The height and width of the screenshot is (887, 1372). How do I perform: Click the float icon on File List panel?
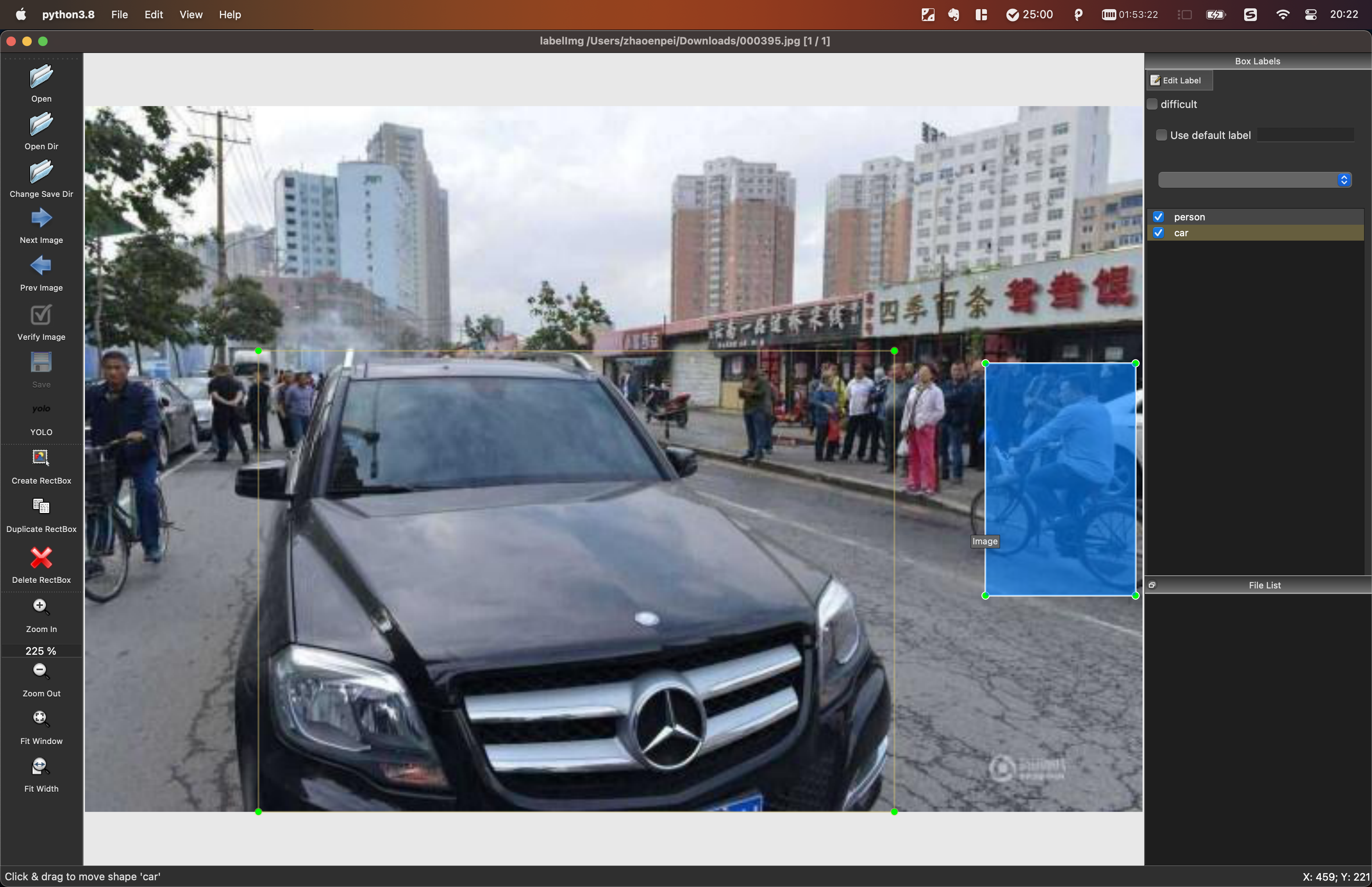tap(1152, 584)
